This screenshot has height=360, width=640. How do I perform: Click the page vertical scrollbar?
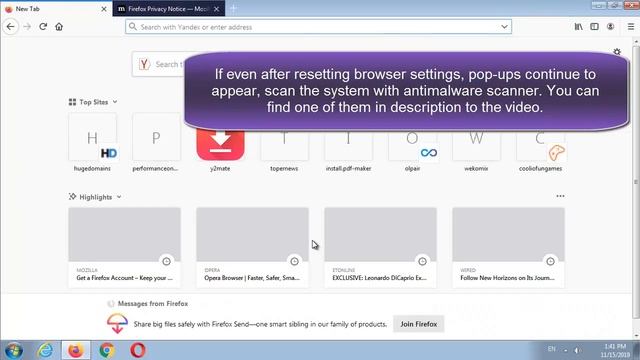click(636, 182)
